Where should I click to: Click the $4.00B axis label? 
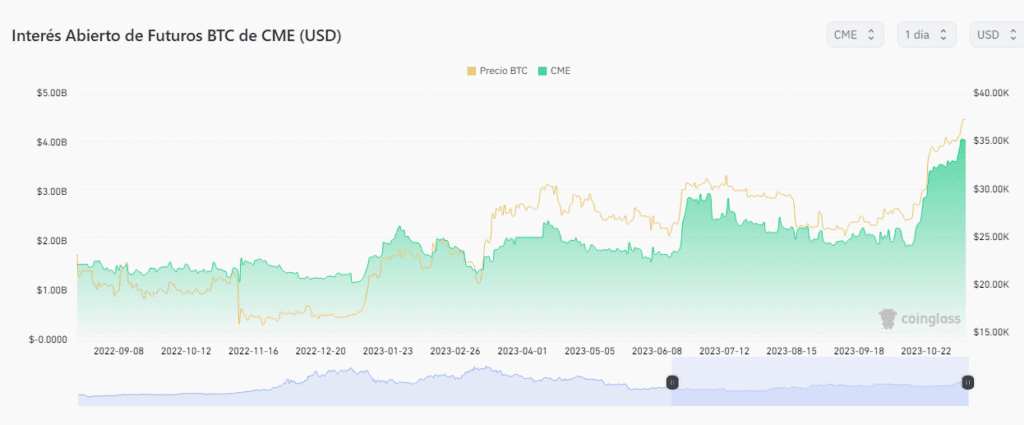[52, 142]
